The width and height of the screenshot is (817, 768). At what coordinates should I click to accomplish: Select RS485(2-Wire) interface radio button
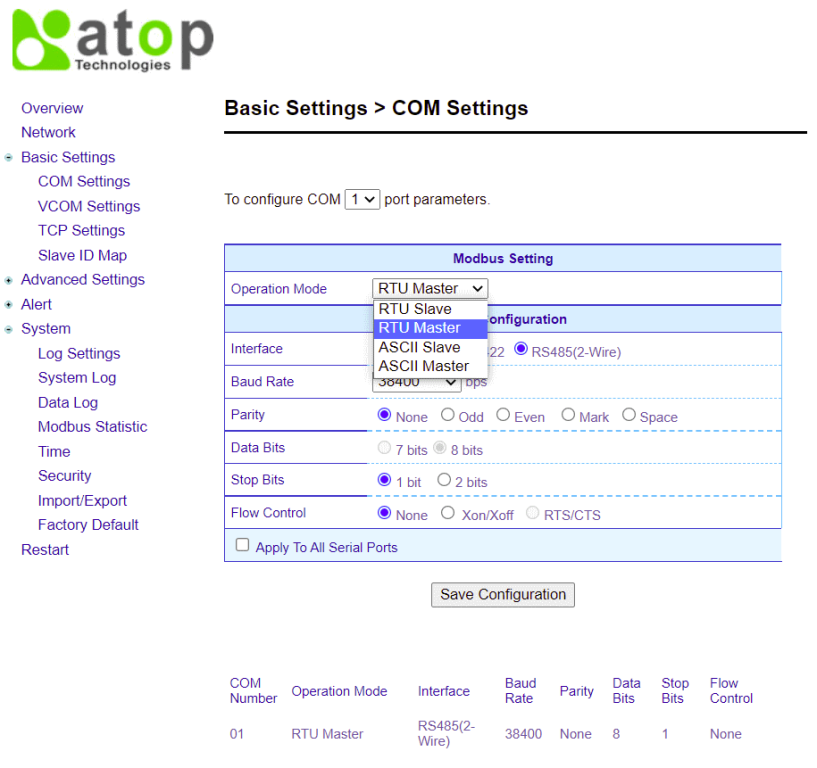click(x=521, y=349)
